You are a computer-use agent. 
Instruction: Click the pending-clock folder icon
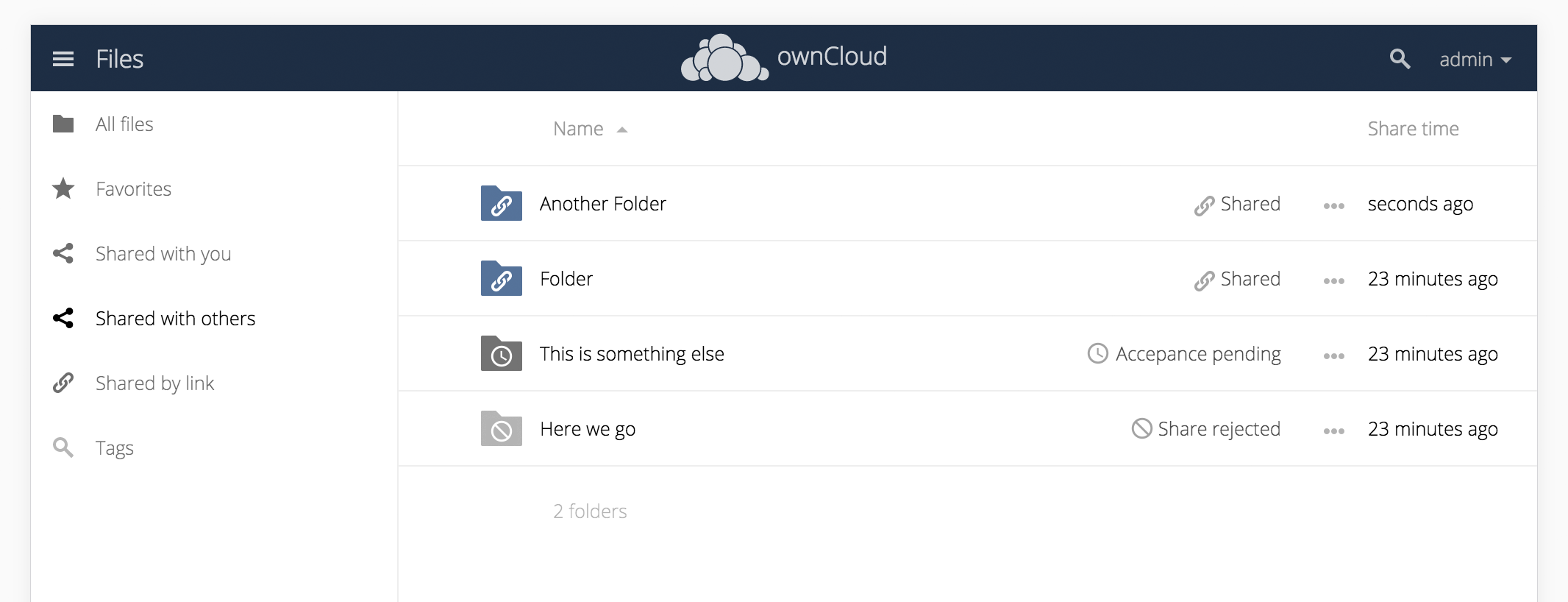(x=502, y=353)
